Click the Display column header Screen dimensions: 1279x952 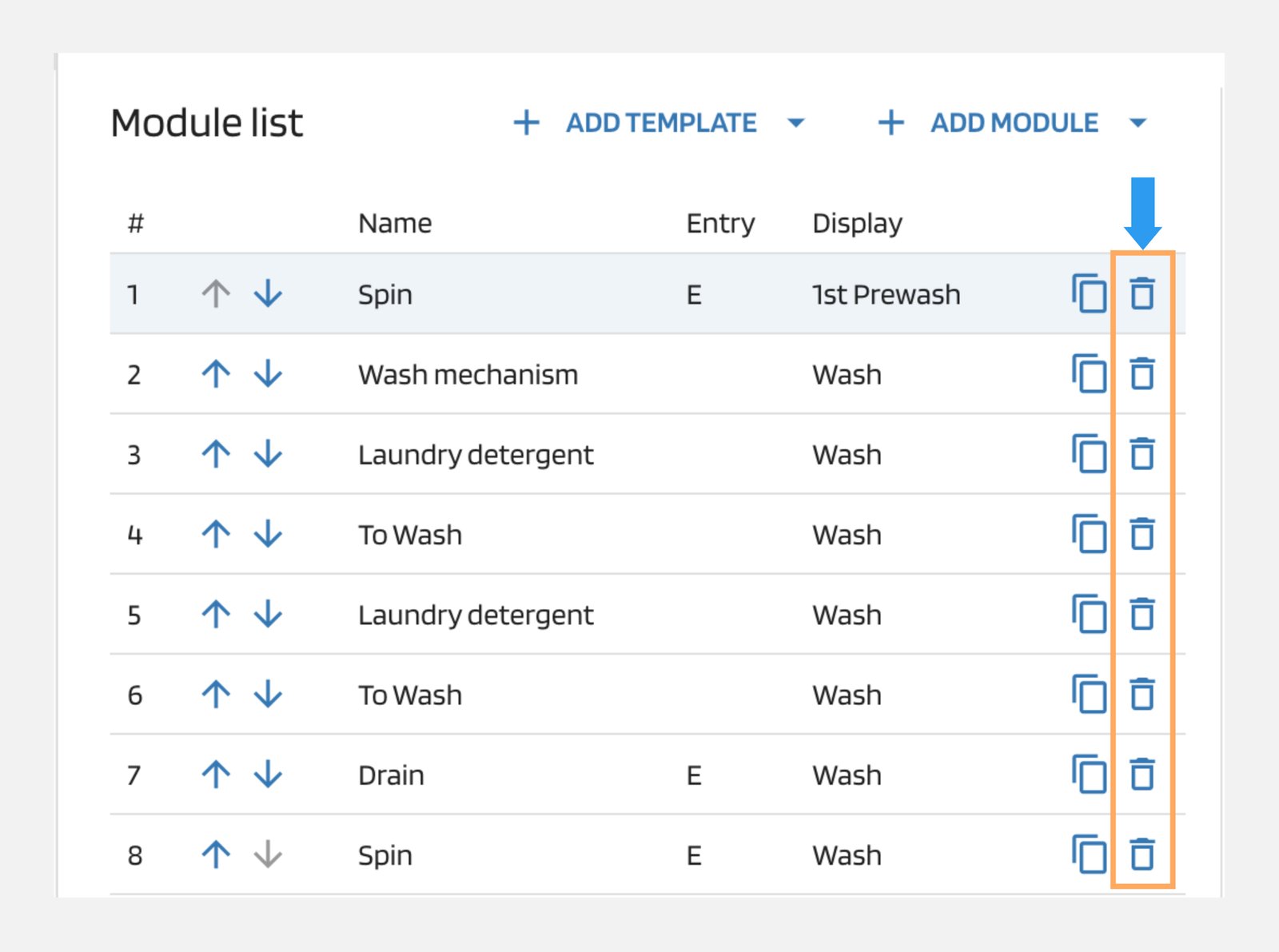[857, 223]
